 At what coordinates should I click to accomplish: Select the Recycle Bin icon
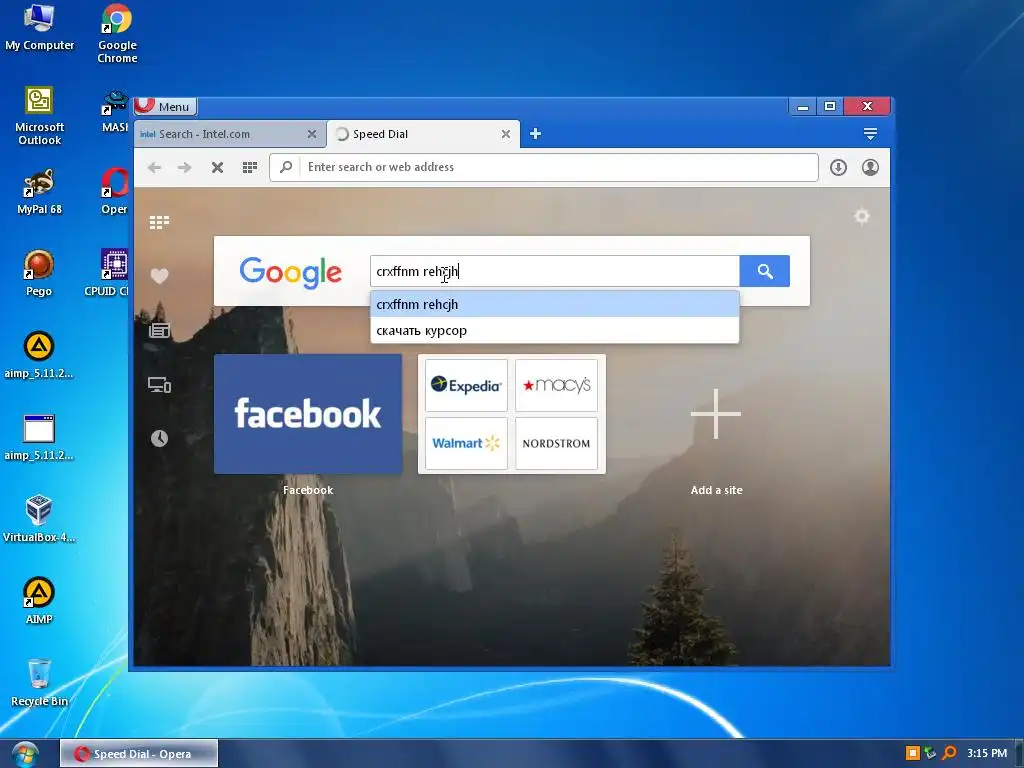pos(39,682)
